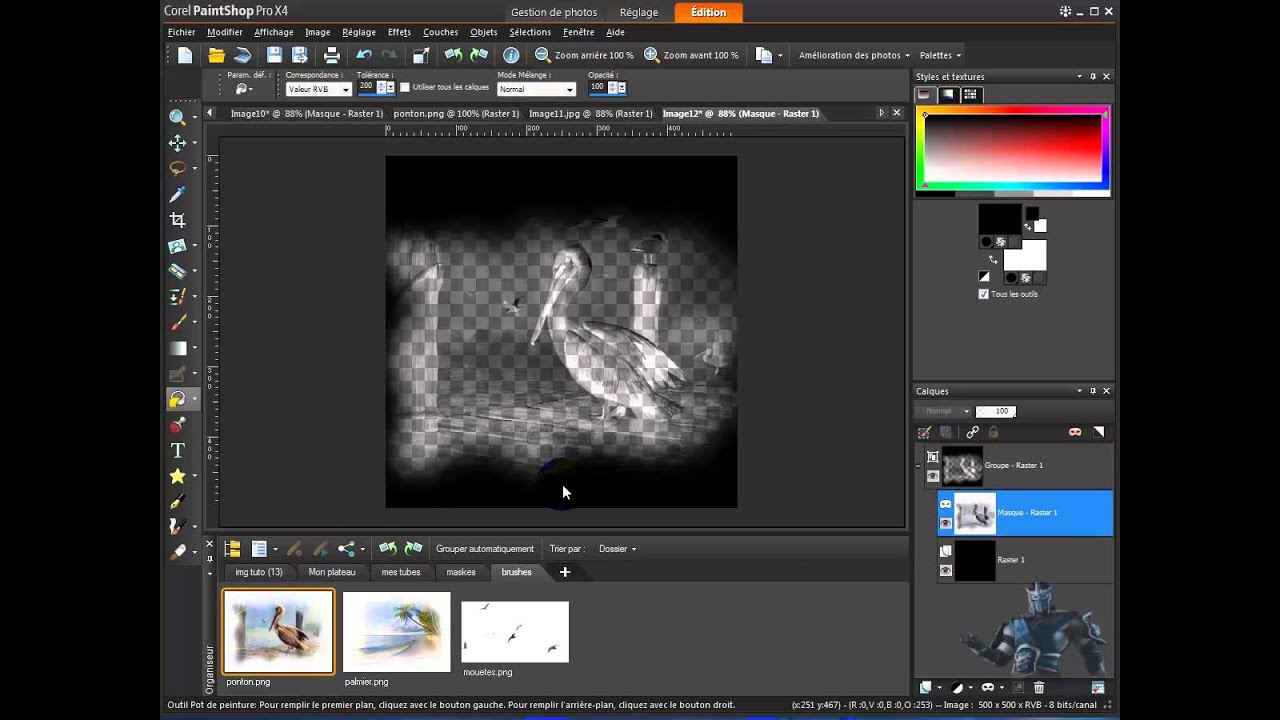Image resolution: width=1280 pixels, height=720 pixels.
Task: Open the Sélections menu
Action: pos(530,32)
